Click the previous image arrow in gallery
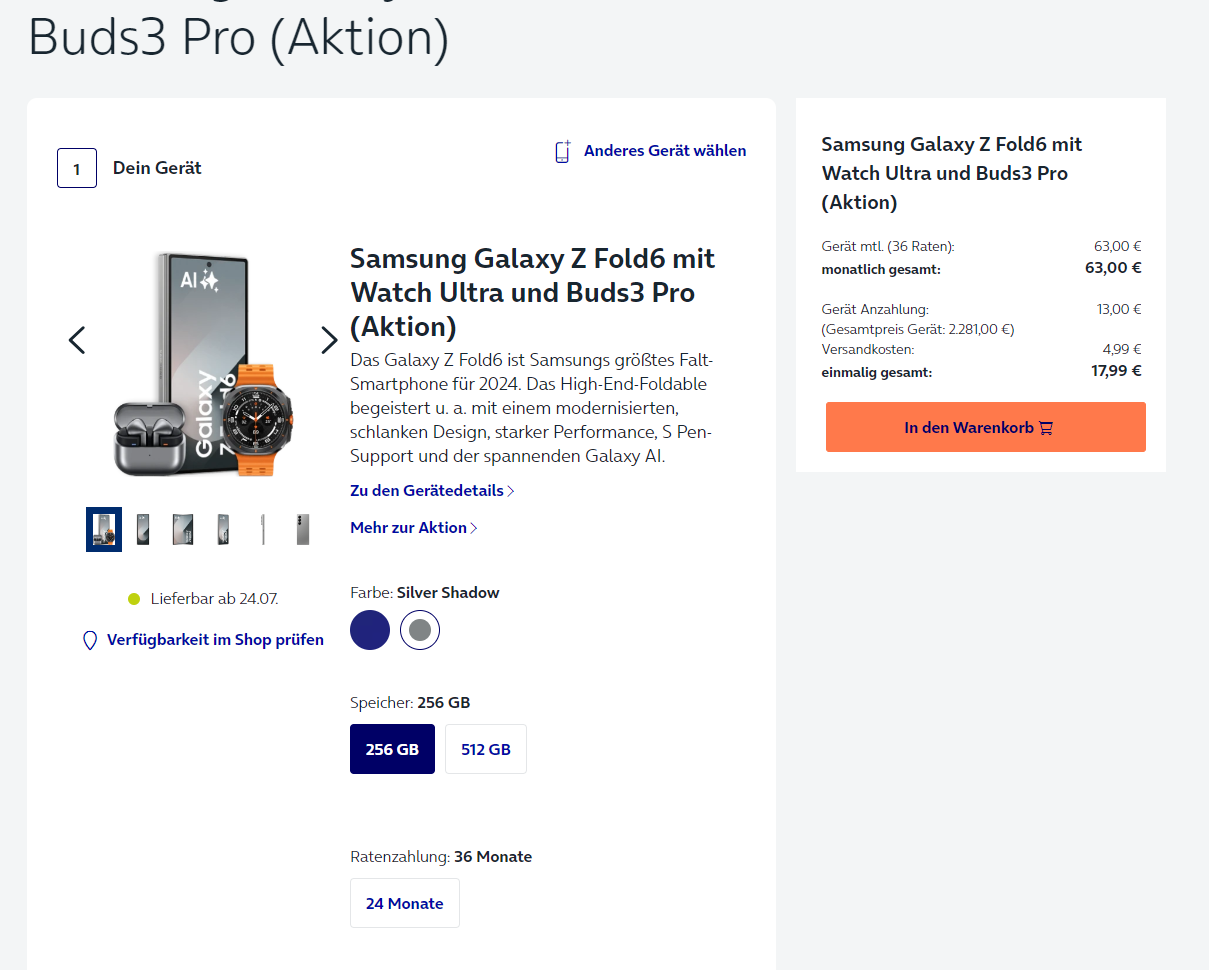This screenshot has width=1209, height=970. pyautogui.click(x=77, y=340)
